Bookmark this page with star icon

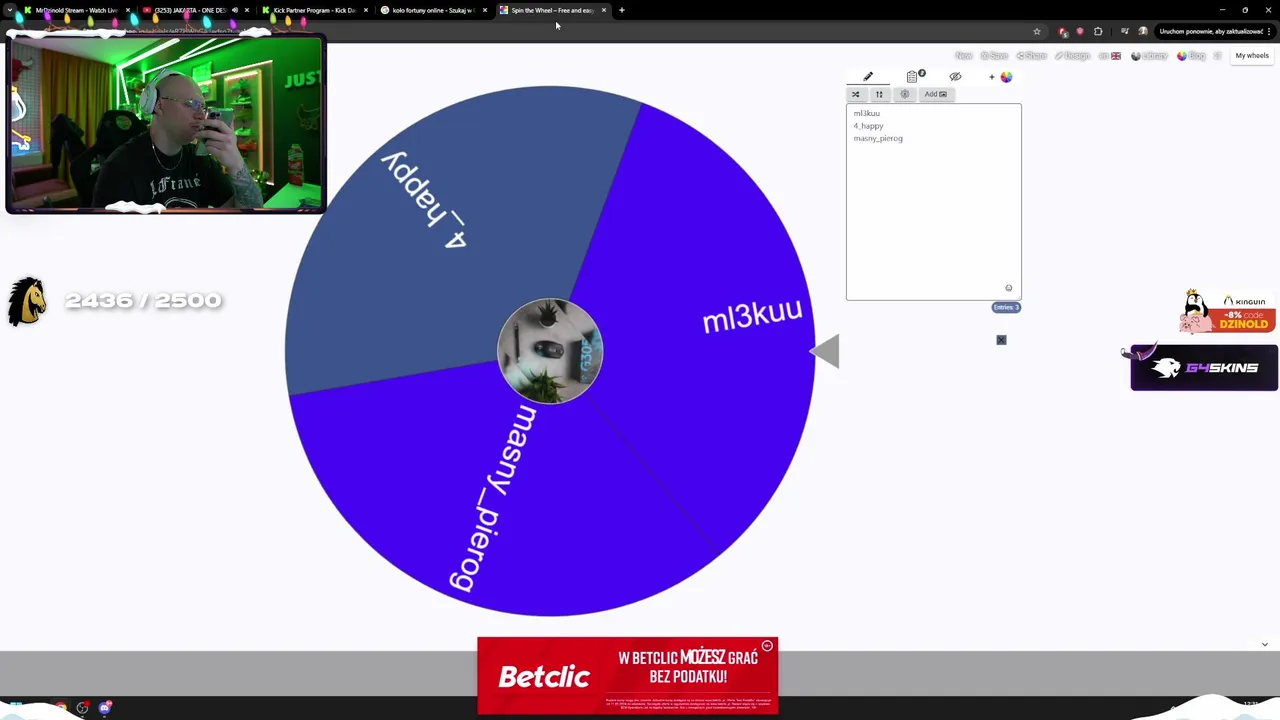click(1037, 31)
